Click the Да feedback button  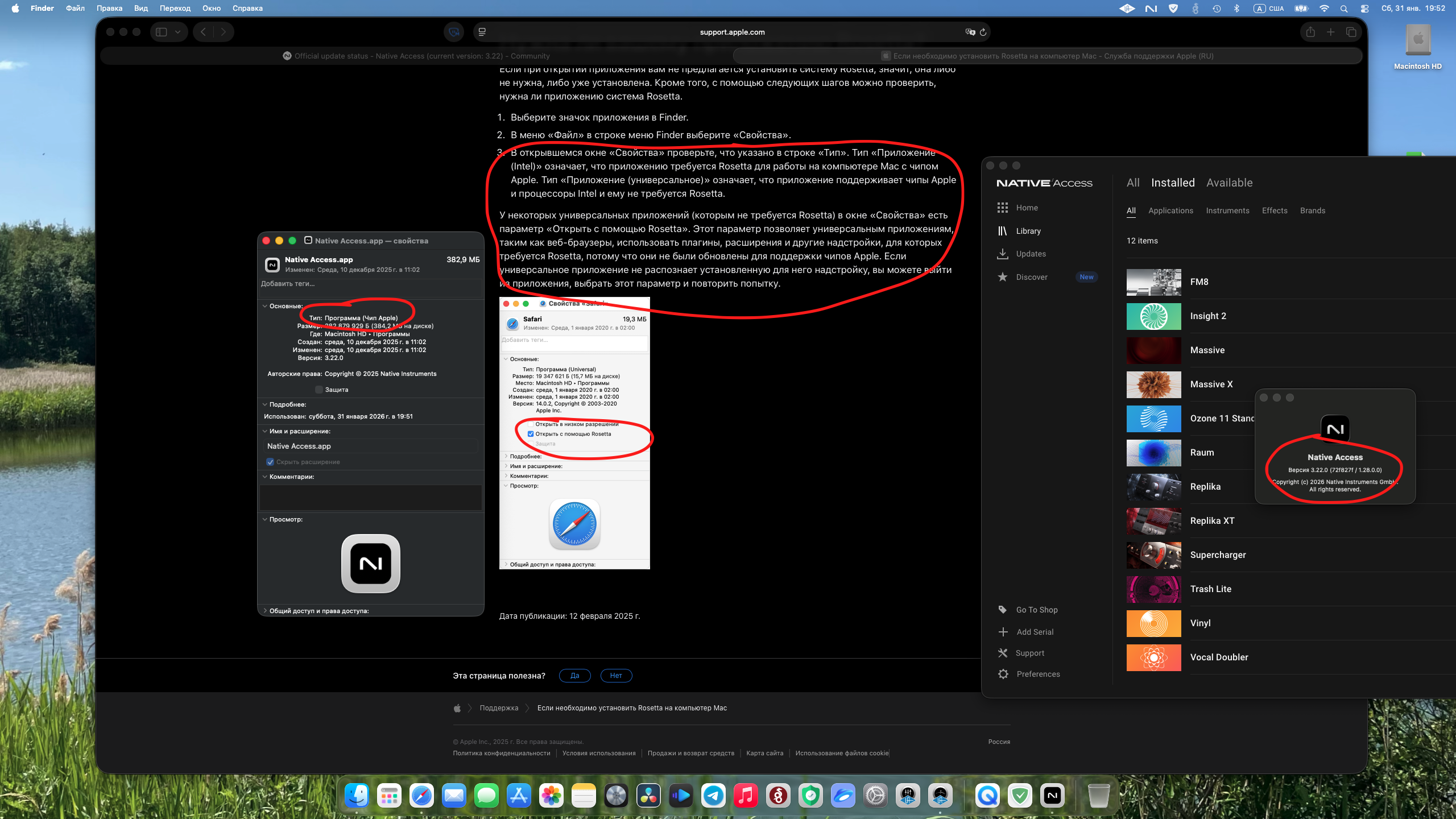(x=574, y=676)
